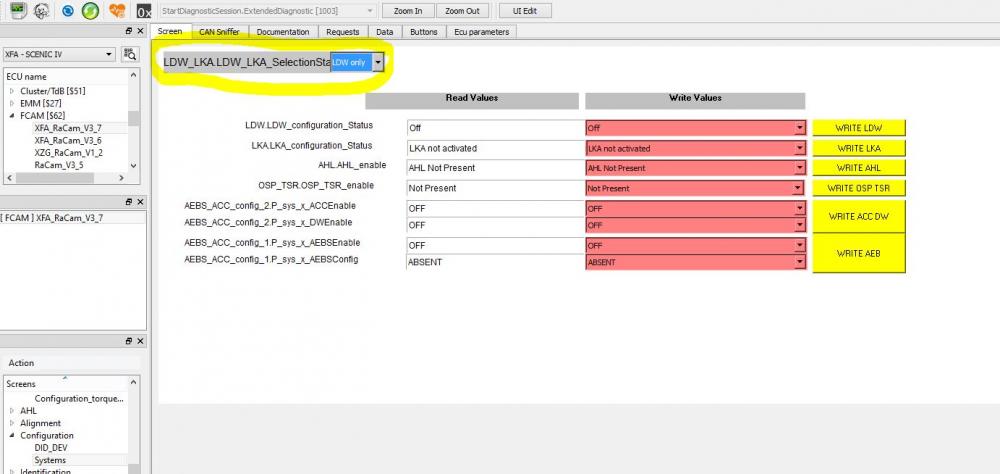Open the Documentation tab
Screen dimensions: 1000x474
(x=283, y=32)
